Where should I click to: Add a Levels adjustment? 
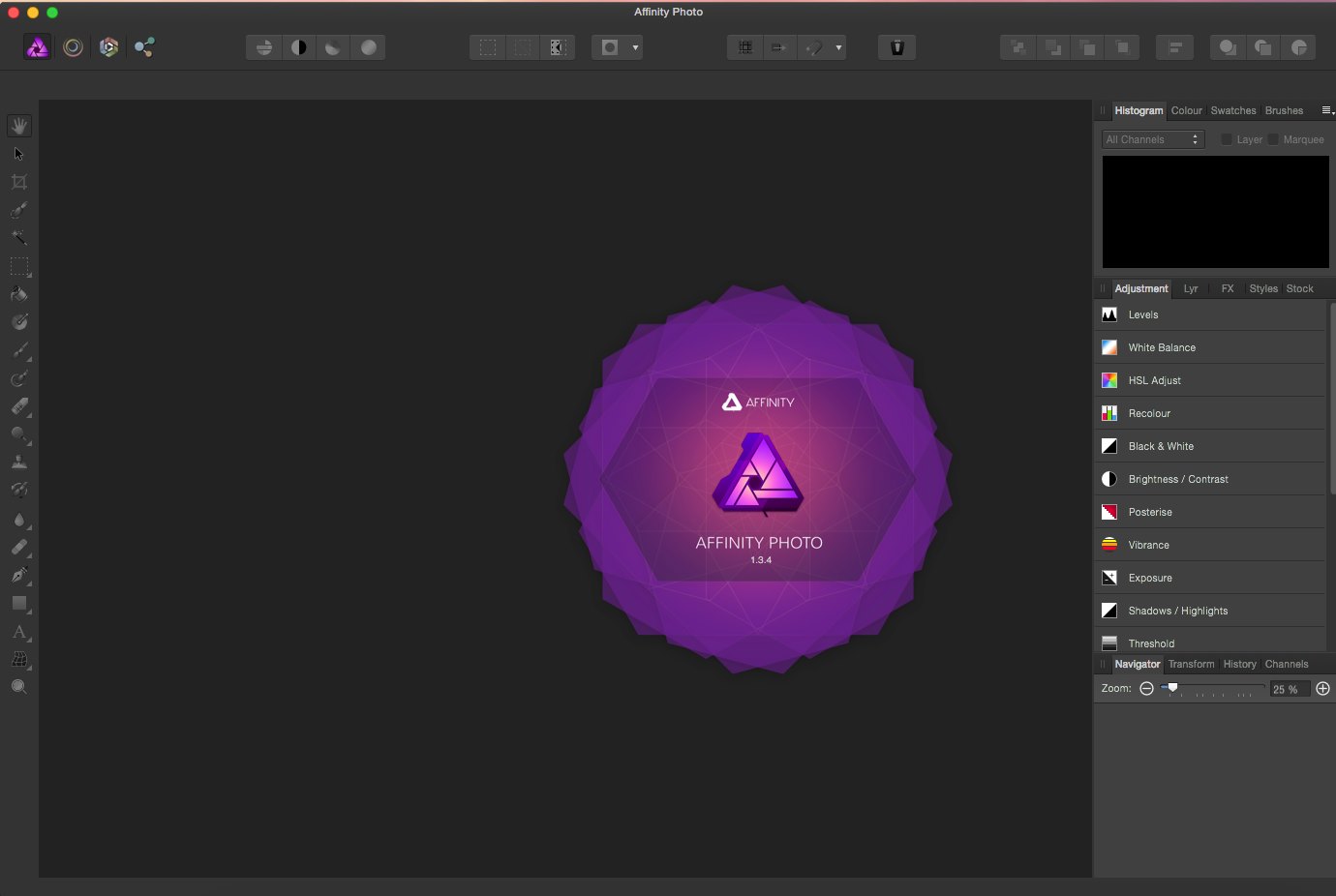click(1210, 314)
